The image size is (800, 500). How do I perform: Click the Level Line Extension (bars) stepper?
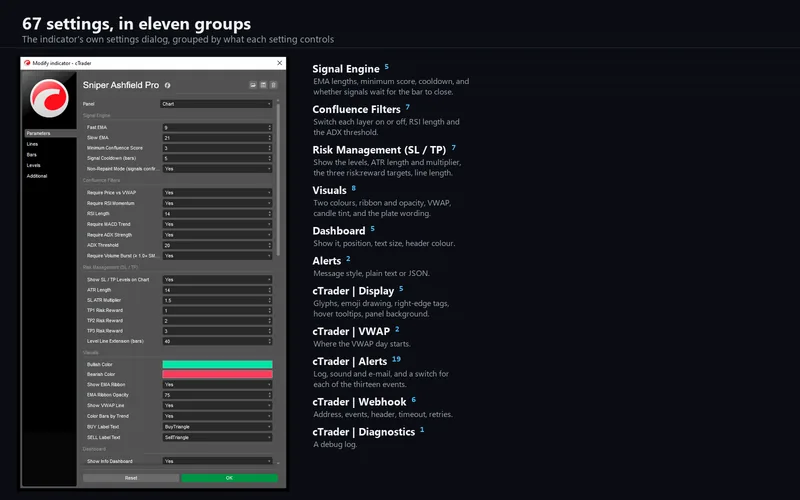tap(270, 341)
